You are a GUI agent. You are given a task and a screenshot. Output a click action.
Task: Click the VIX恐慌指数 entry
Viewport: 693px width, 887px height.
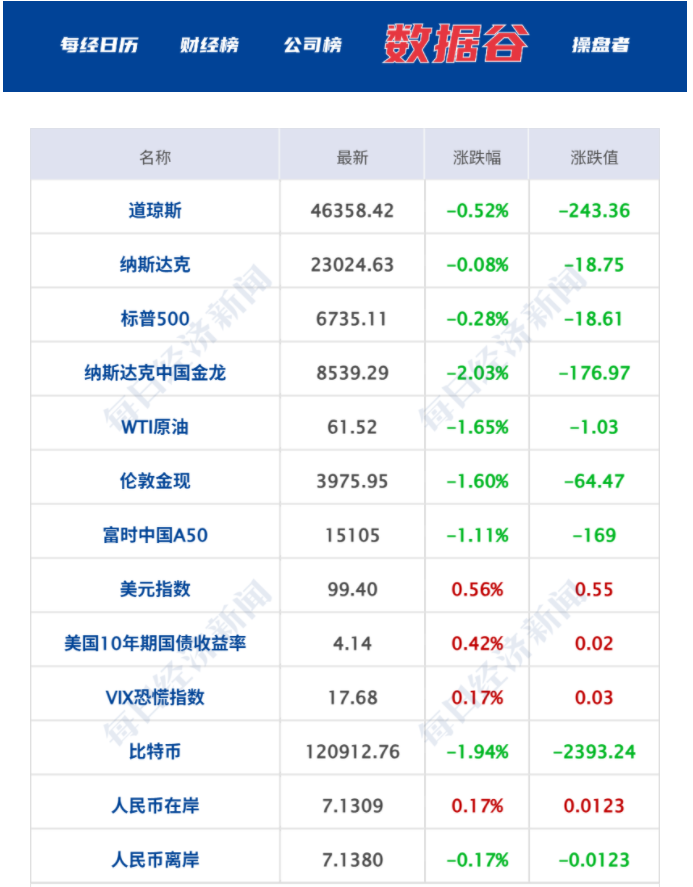(155, 697)
